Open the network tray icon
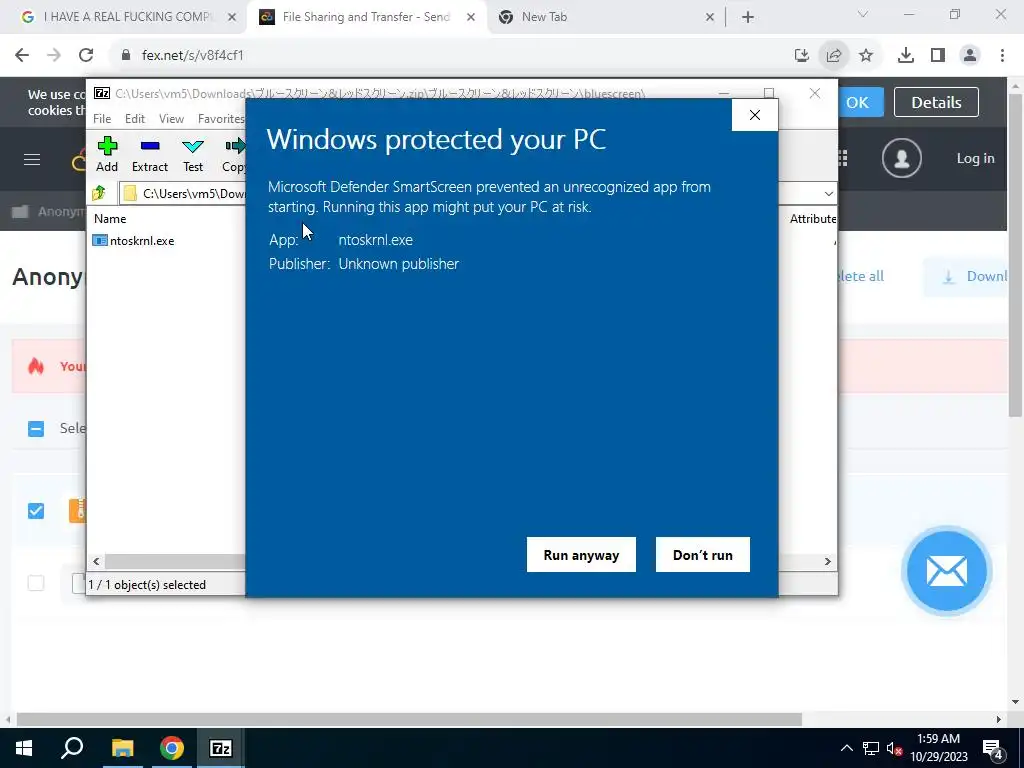 (x=871, y=748)
